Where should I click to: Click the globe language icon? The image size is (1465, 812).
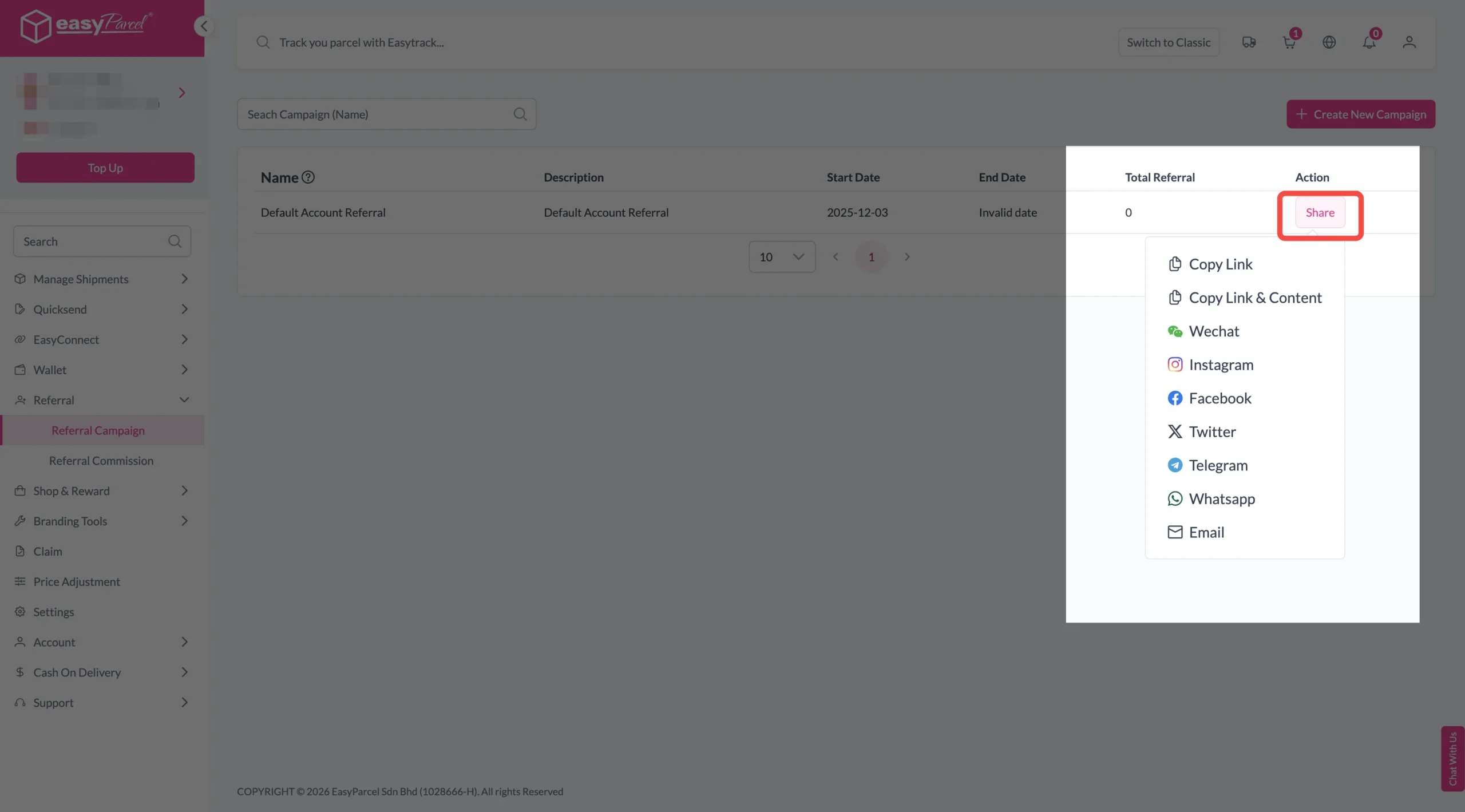coord(1329,42)
